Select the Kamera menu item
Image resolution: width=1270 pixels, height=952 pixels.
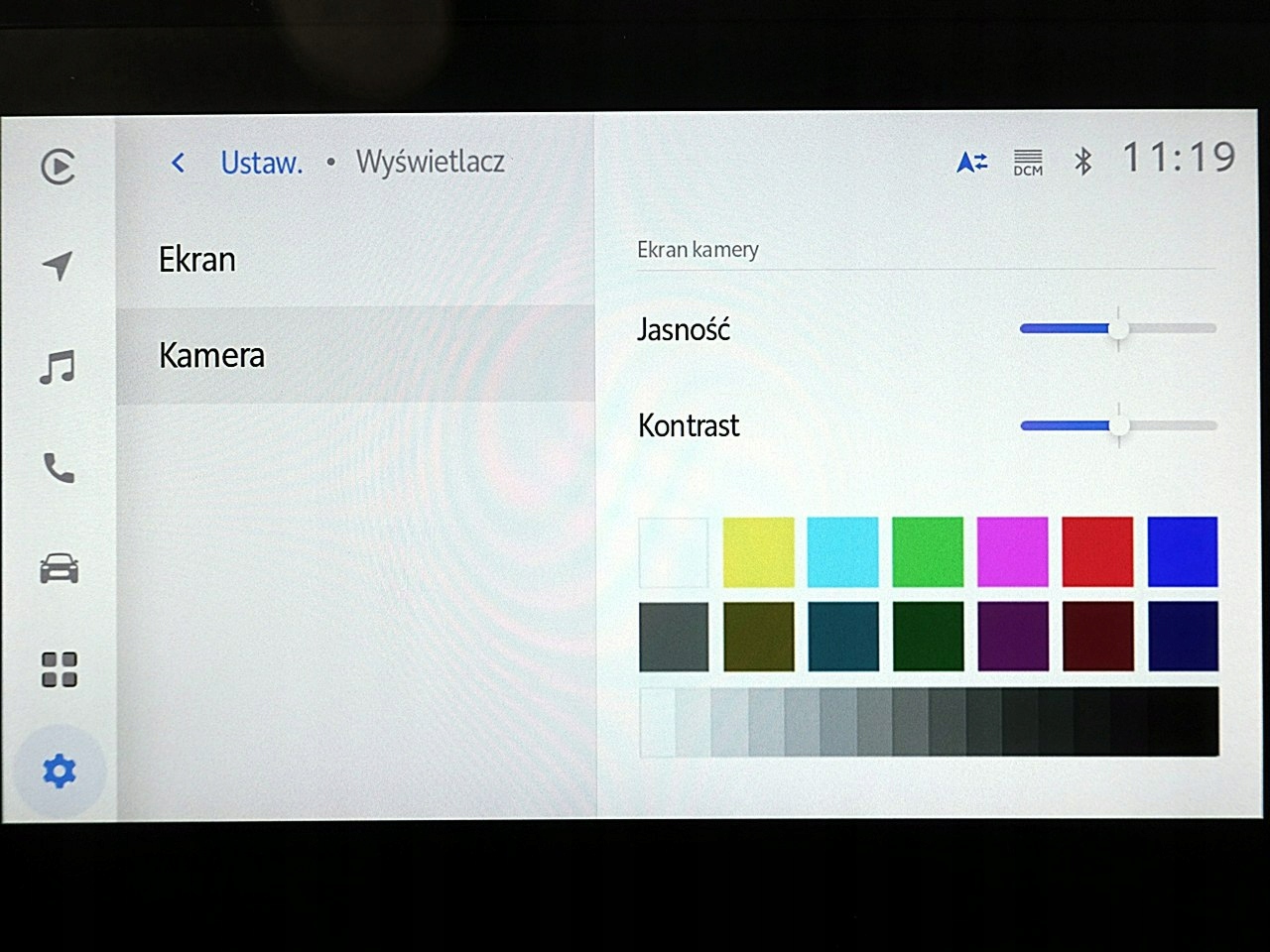355,355
